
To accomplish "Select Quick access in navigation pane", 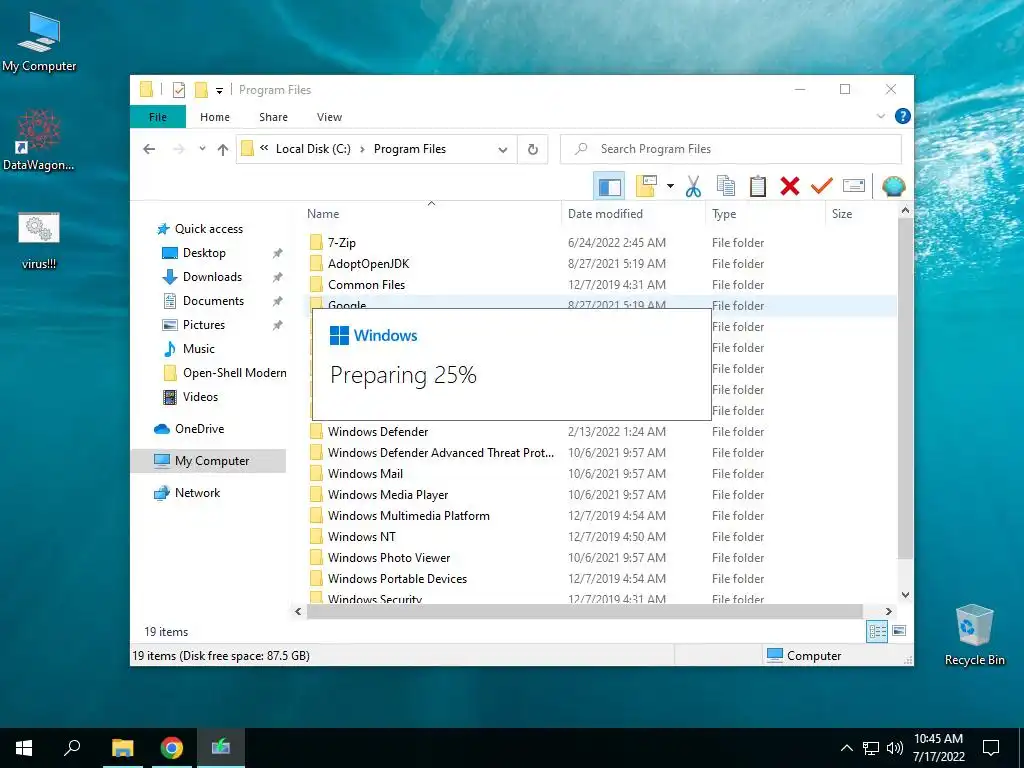I will (x=208, y=229).
